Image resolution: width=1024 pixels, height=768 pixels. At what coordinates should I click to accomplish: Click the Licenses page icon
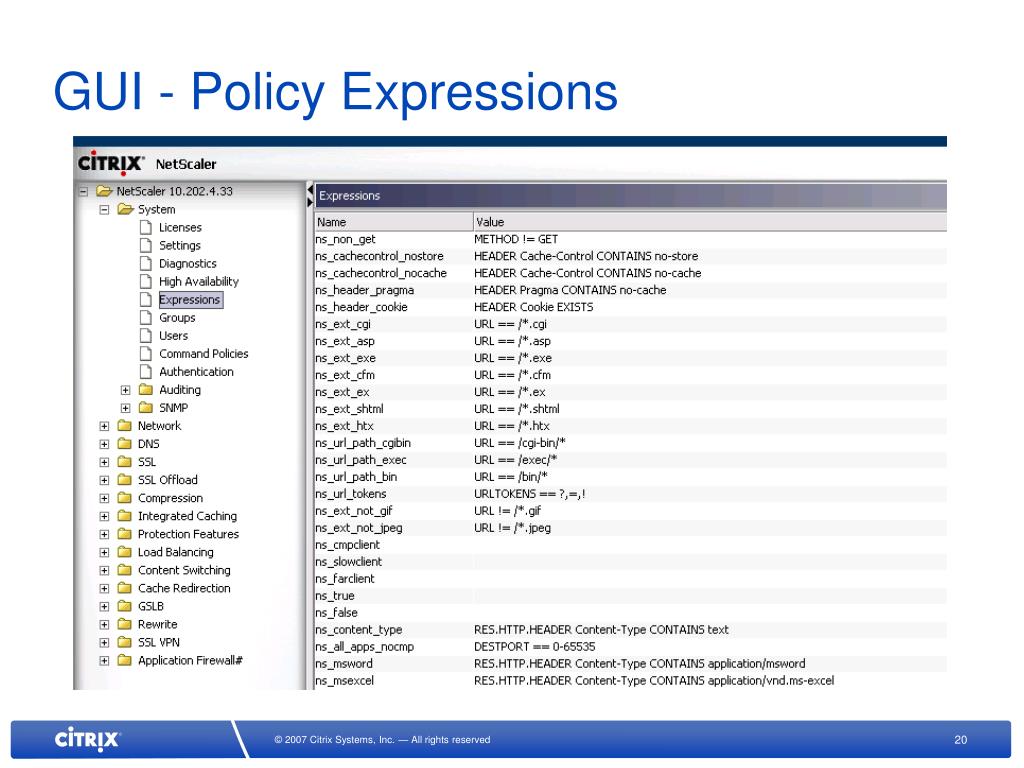[x=146, y=227]
